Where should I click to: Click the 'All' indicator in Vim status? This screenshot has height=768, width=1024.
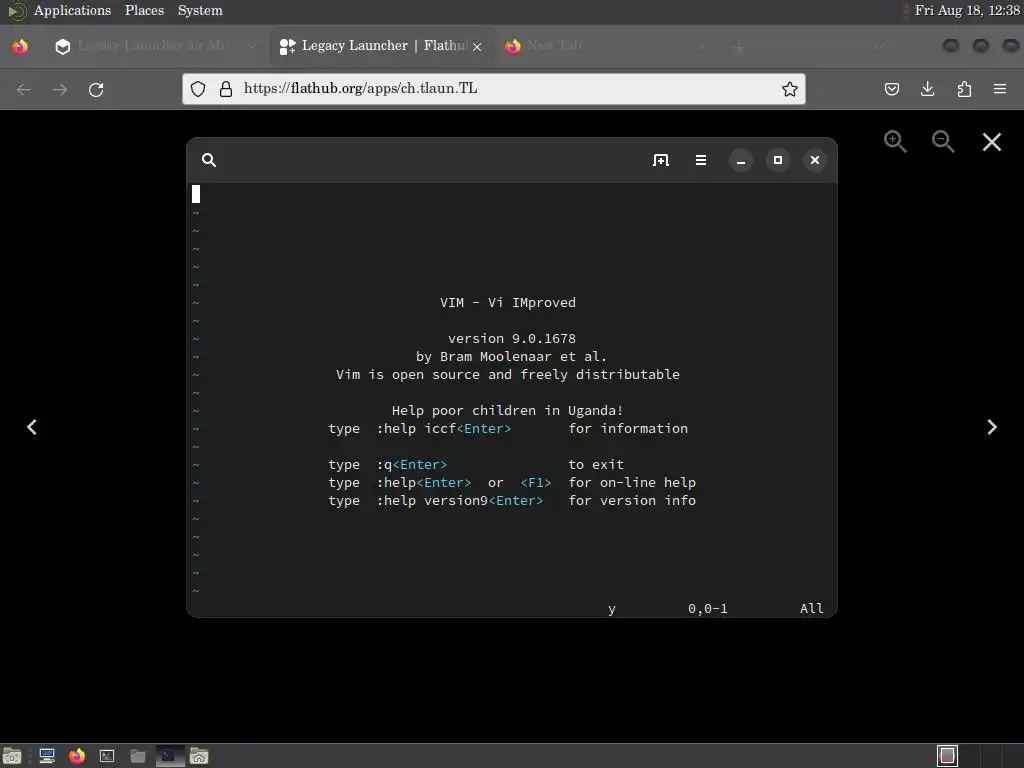(x=812, y=609)
